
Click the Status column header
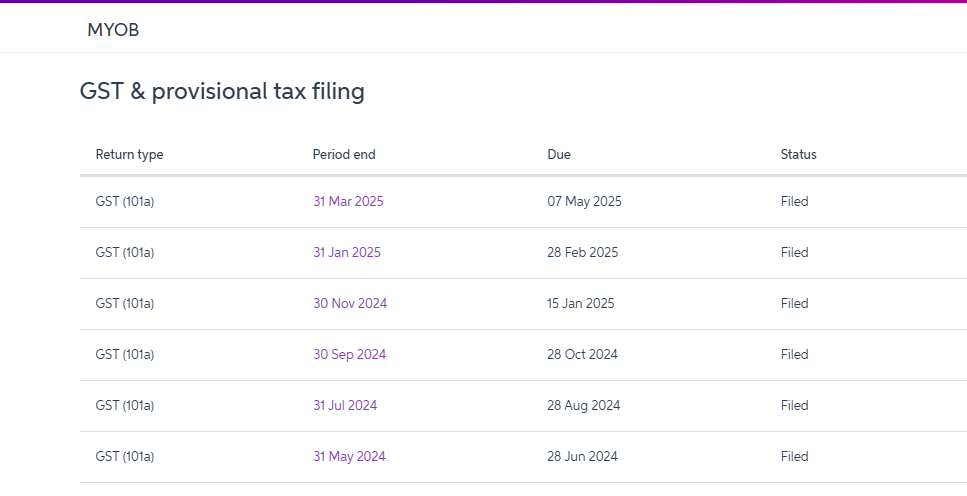tap(798, 154)
